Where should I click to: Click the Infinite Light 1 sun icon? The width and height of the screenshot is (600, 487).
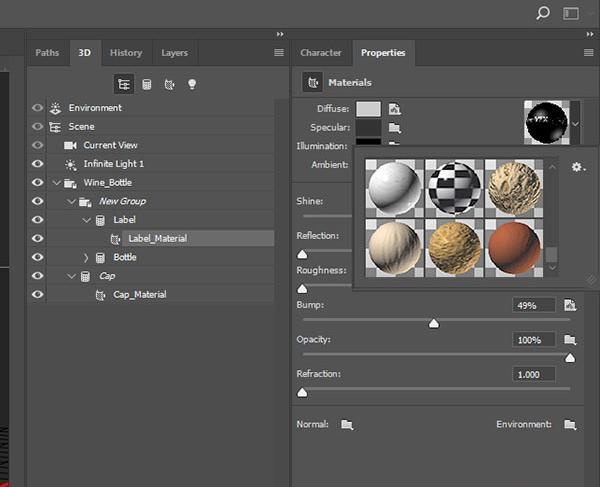pos(70,165)
